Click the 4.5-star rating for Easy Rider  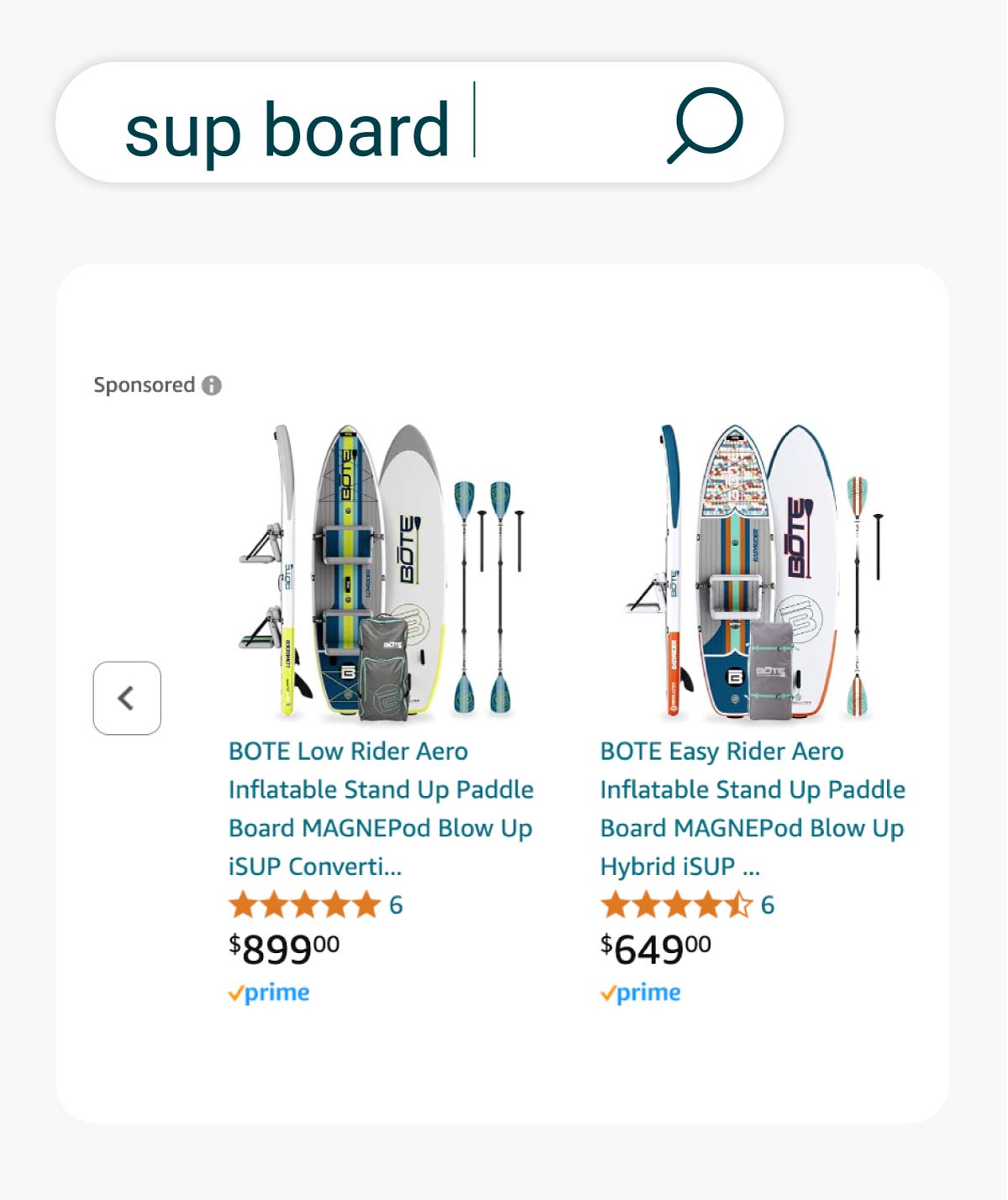pyautogui.click(x=675, y=905)
